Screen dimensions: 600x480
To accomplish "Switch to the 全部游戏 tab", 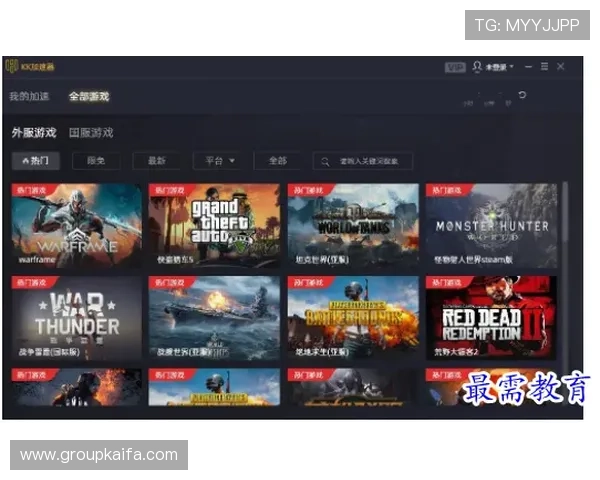I will pos(89,97).
